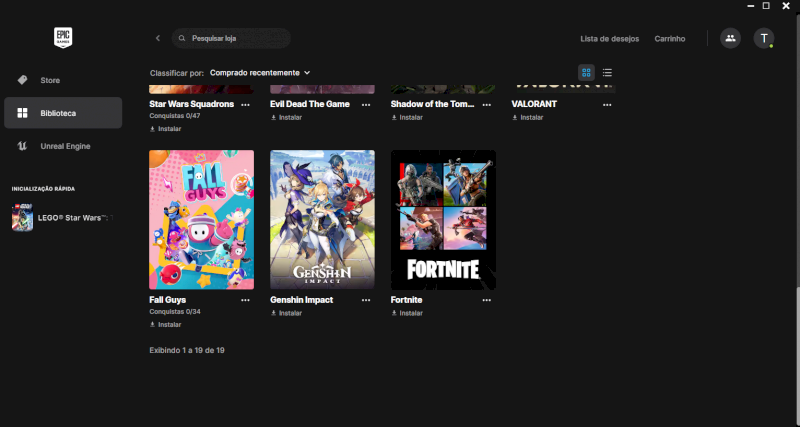Install Genshin Impact
The width and height of the screenshot is (800, 427).
[x=286, y=313]
